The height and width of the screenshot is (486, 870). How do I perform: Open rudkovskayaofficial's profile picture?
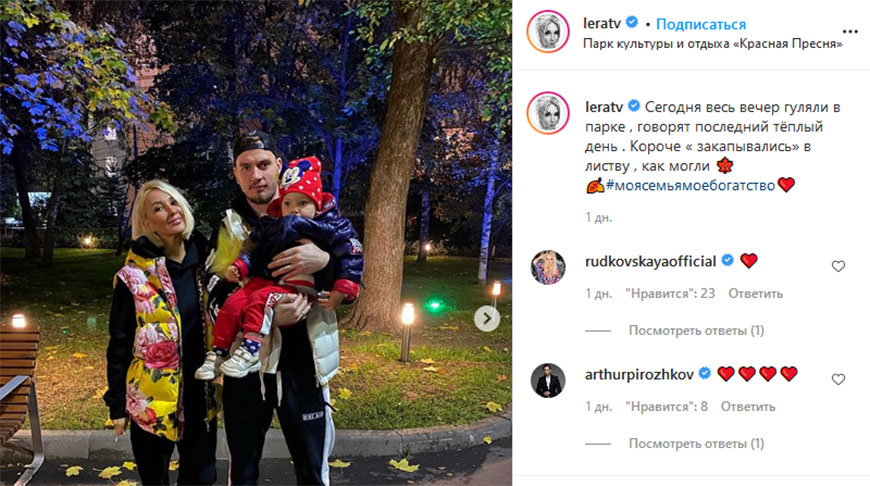point(548,267)
